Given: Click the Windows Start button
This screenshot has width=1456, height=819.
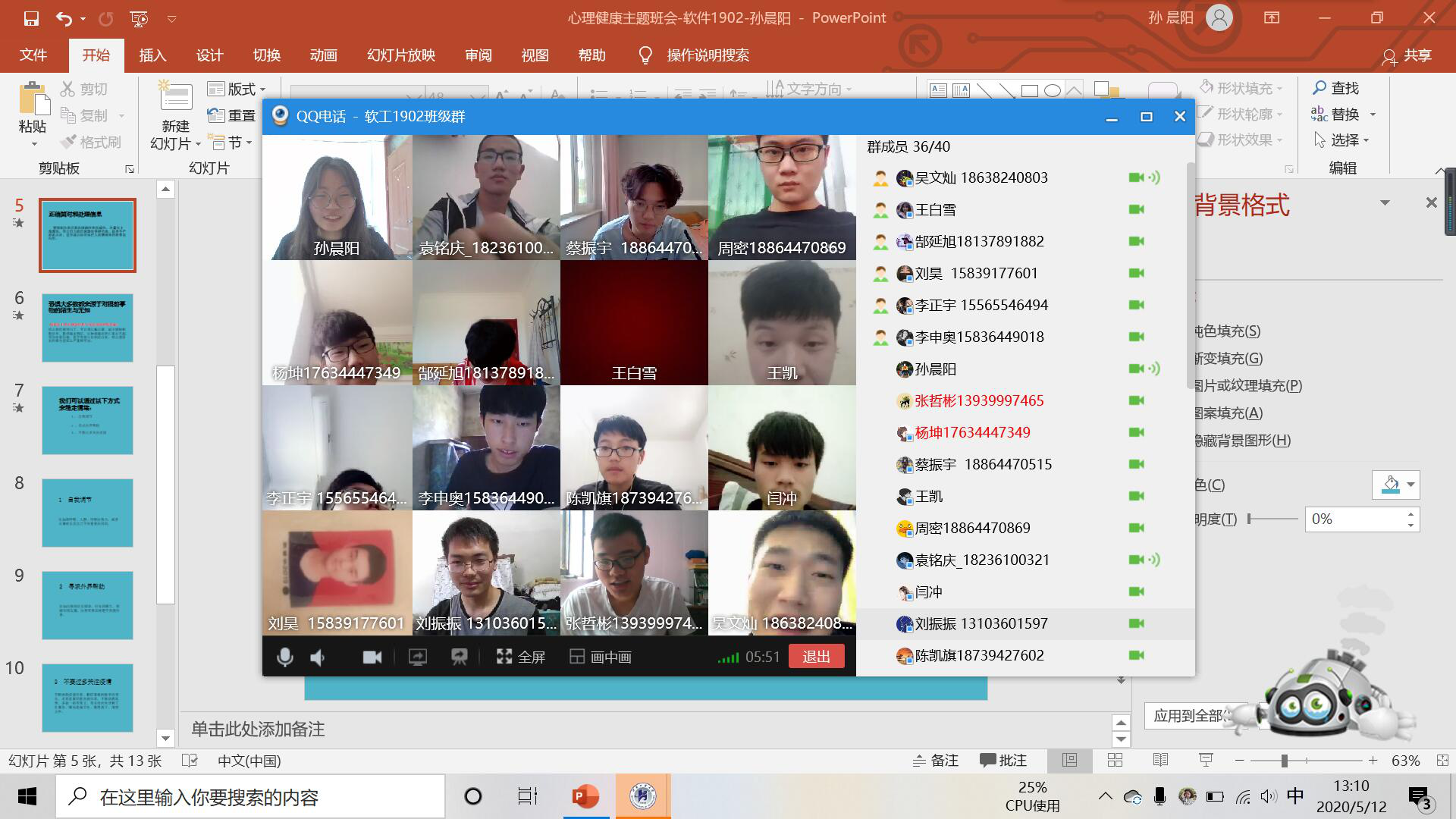Looking at the screenshot, I should [x=27, y=797].
